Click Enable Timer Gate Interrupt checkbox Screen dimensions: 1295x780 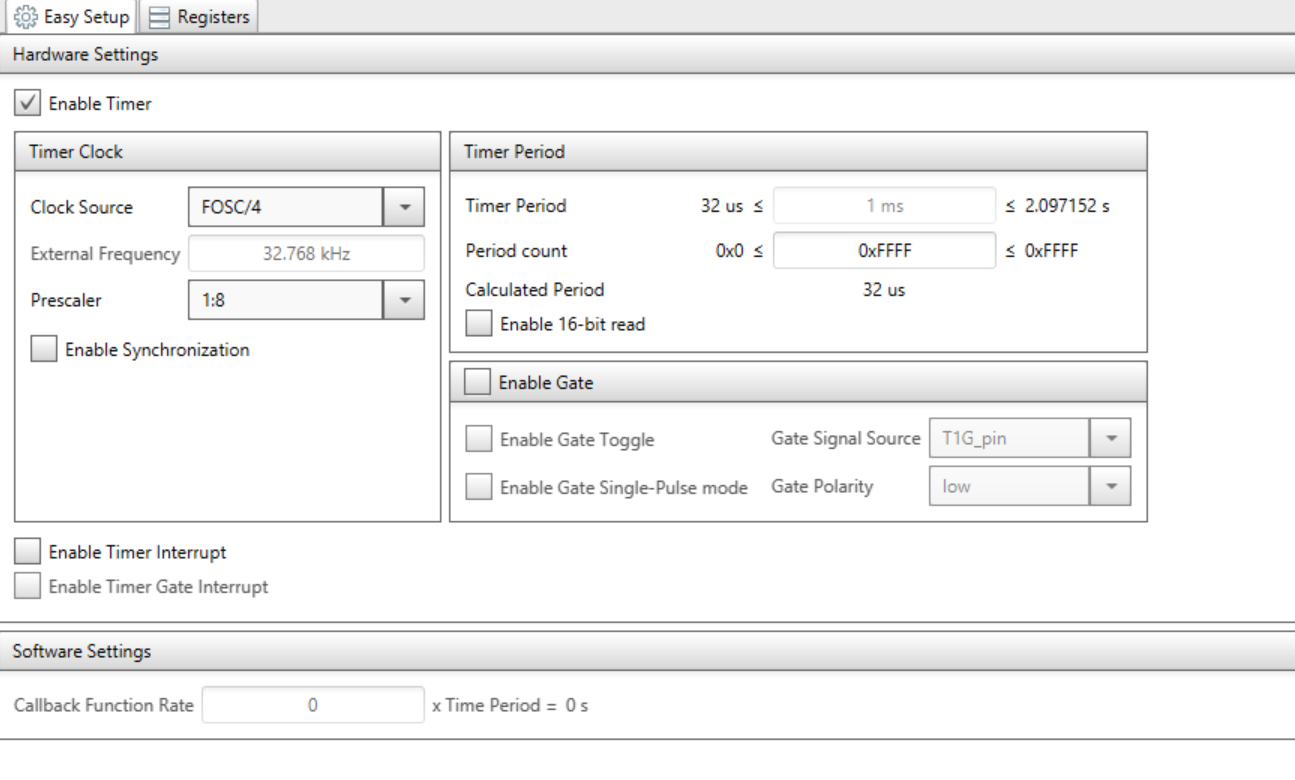click(30, 587)
